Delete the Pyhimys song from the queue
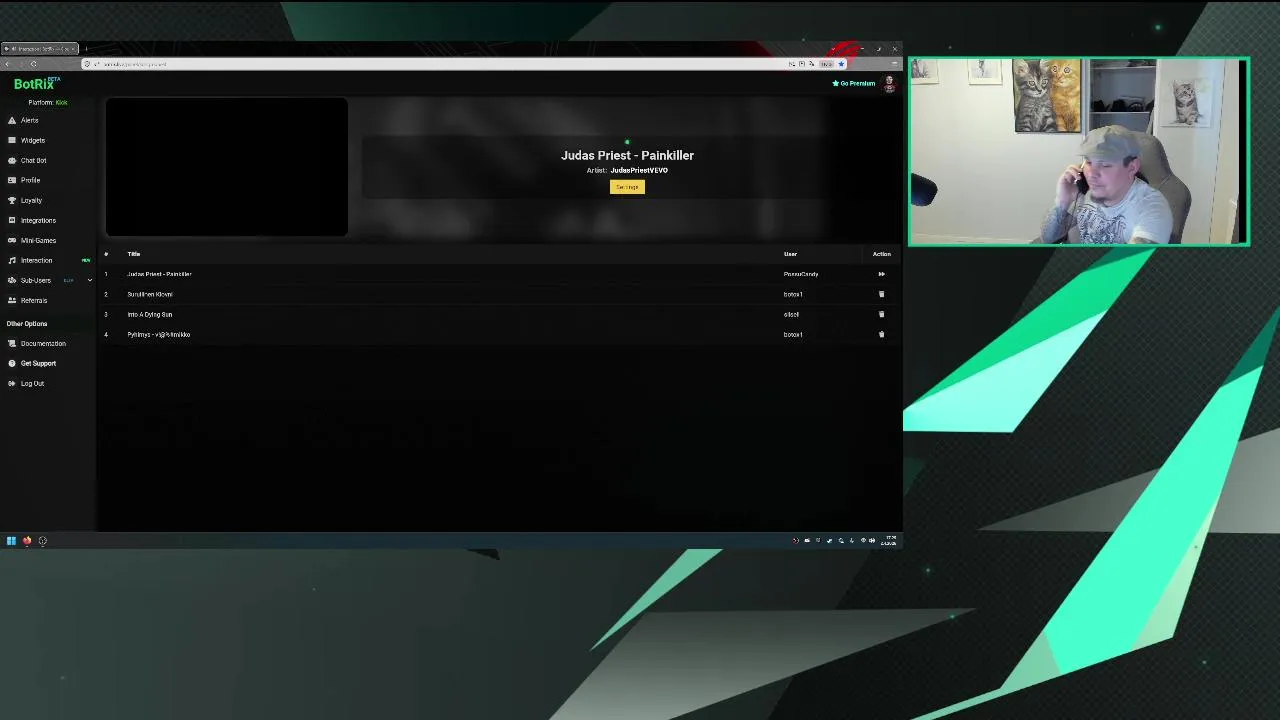 [x=881, y=334]
